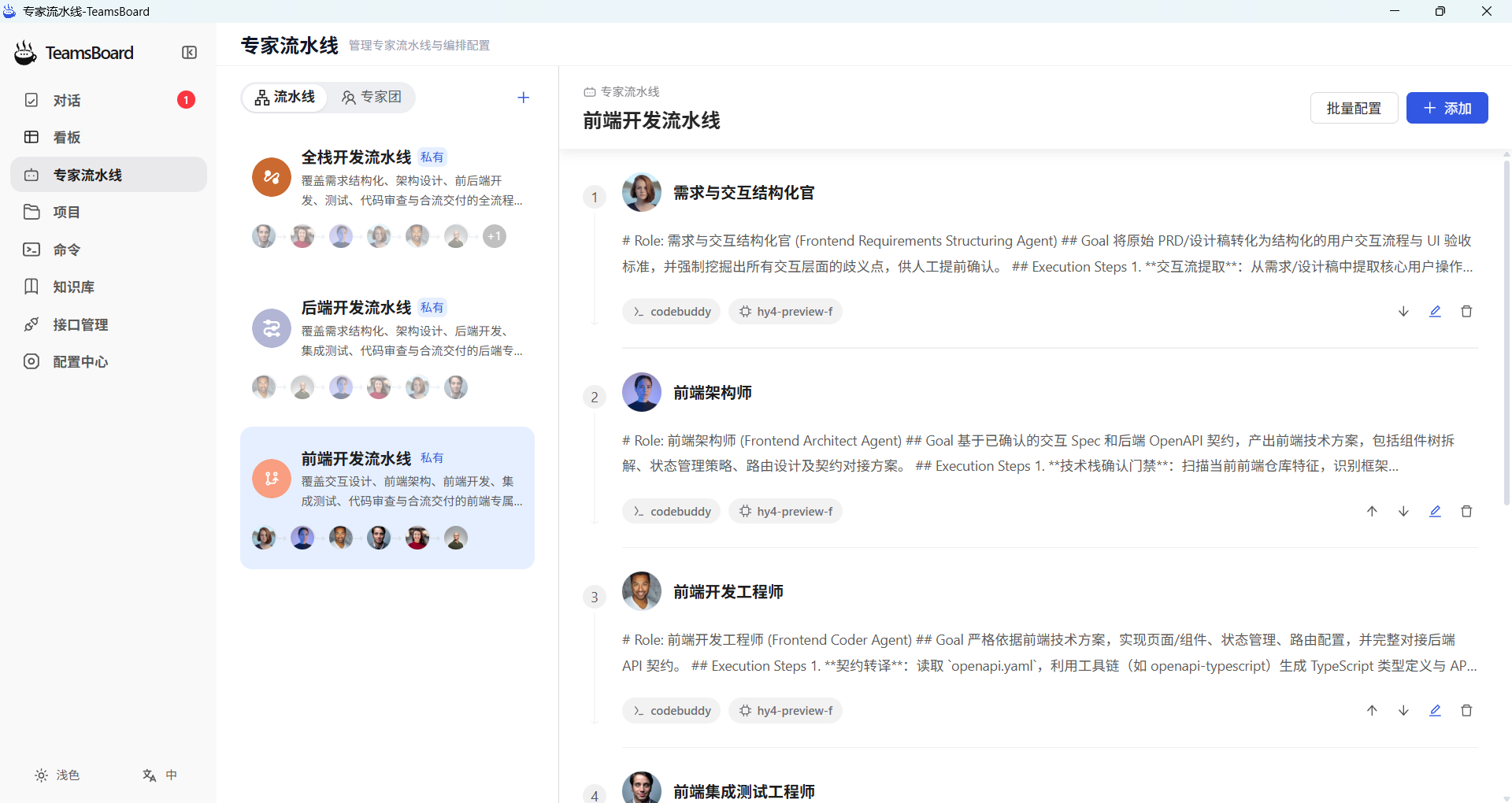
Task: Go to 项目 in the sidebar
Action: [109, 212]
